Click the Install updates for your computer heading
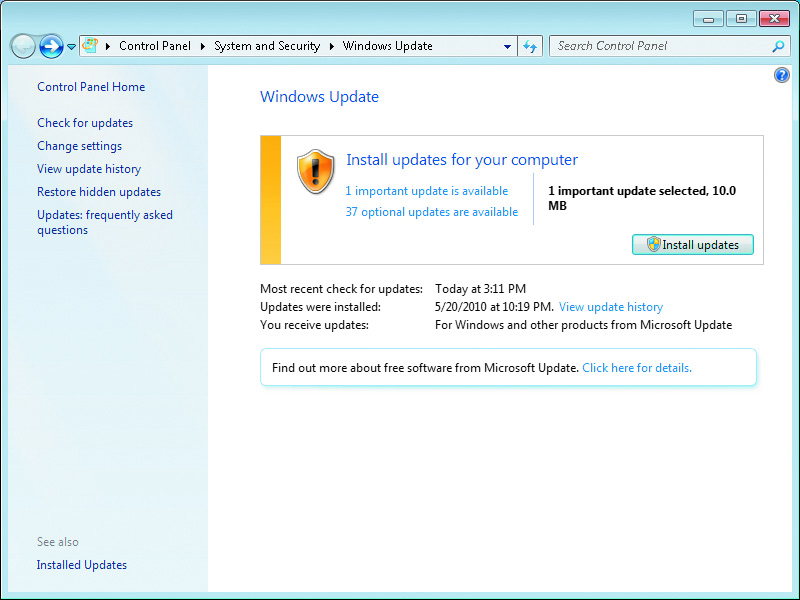This screenshot has width=800, height=600. (x=462, y=160)
